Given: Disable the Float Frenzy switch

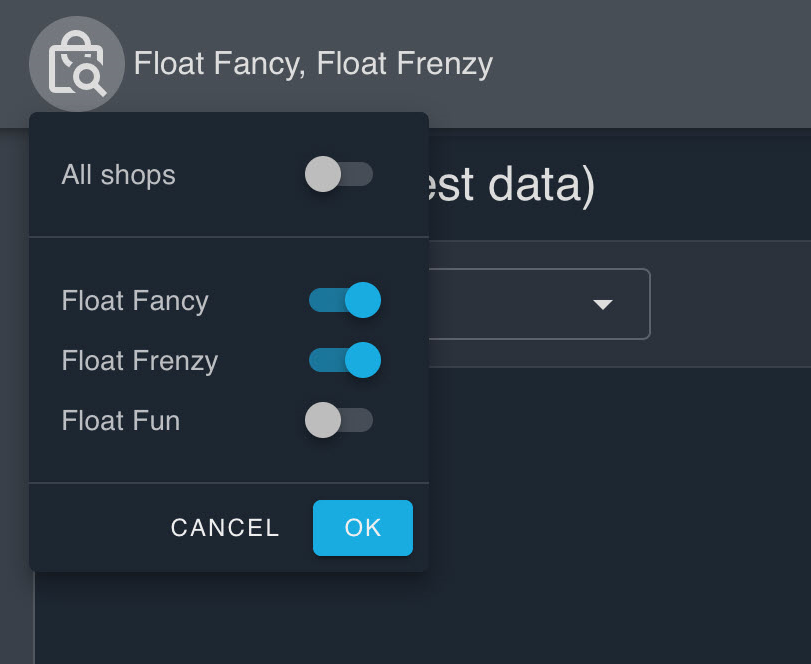Looking at the screenshot, I should coord(345,360).
